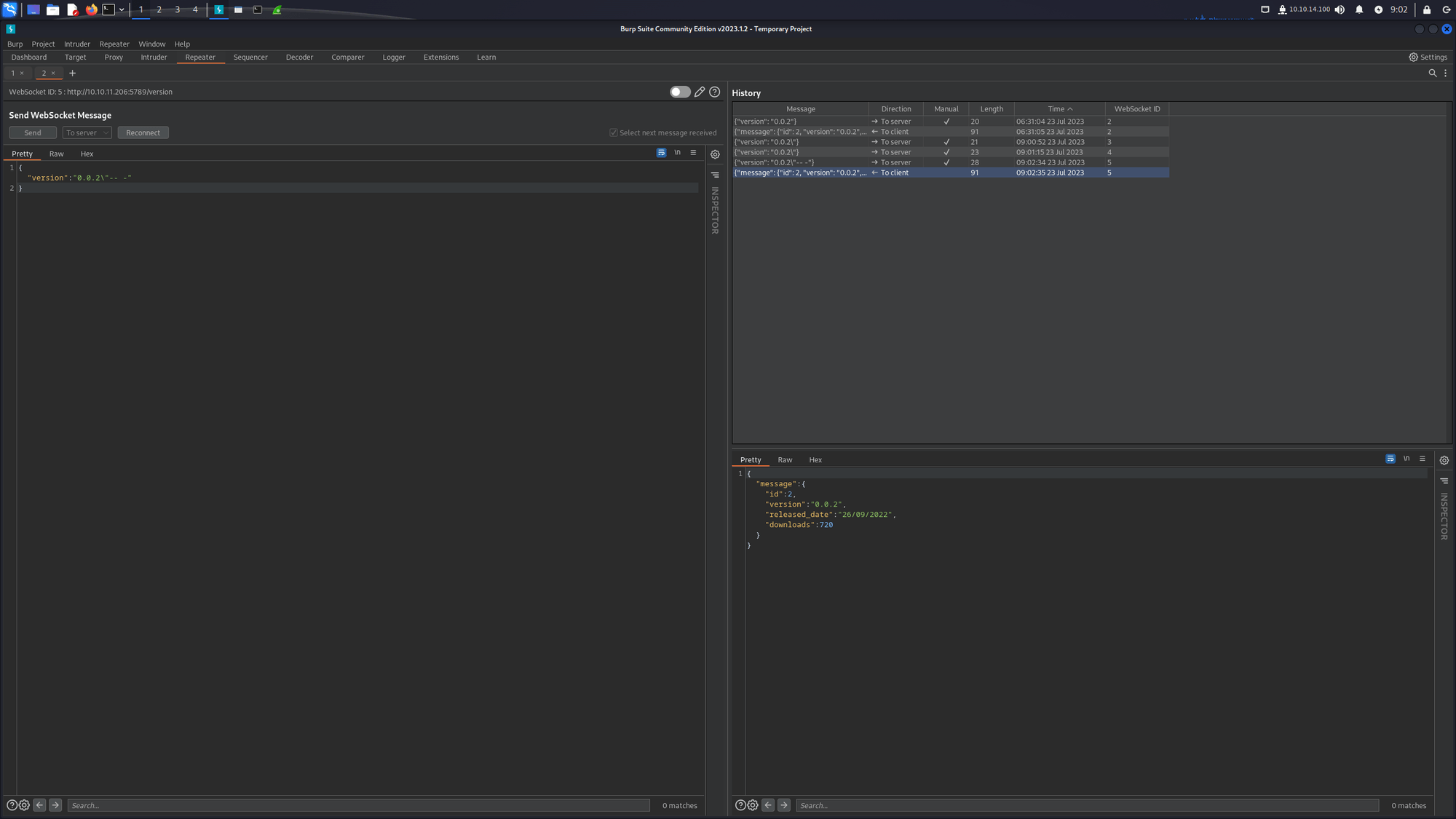Select the history message sent at 06:31:04
The height and width of the screenshot is (819, 1456).
coord(951,122)
